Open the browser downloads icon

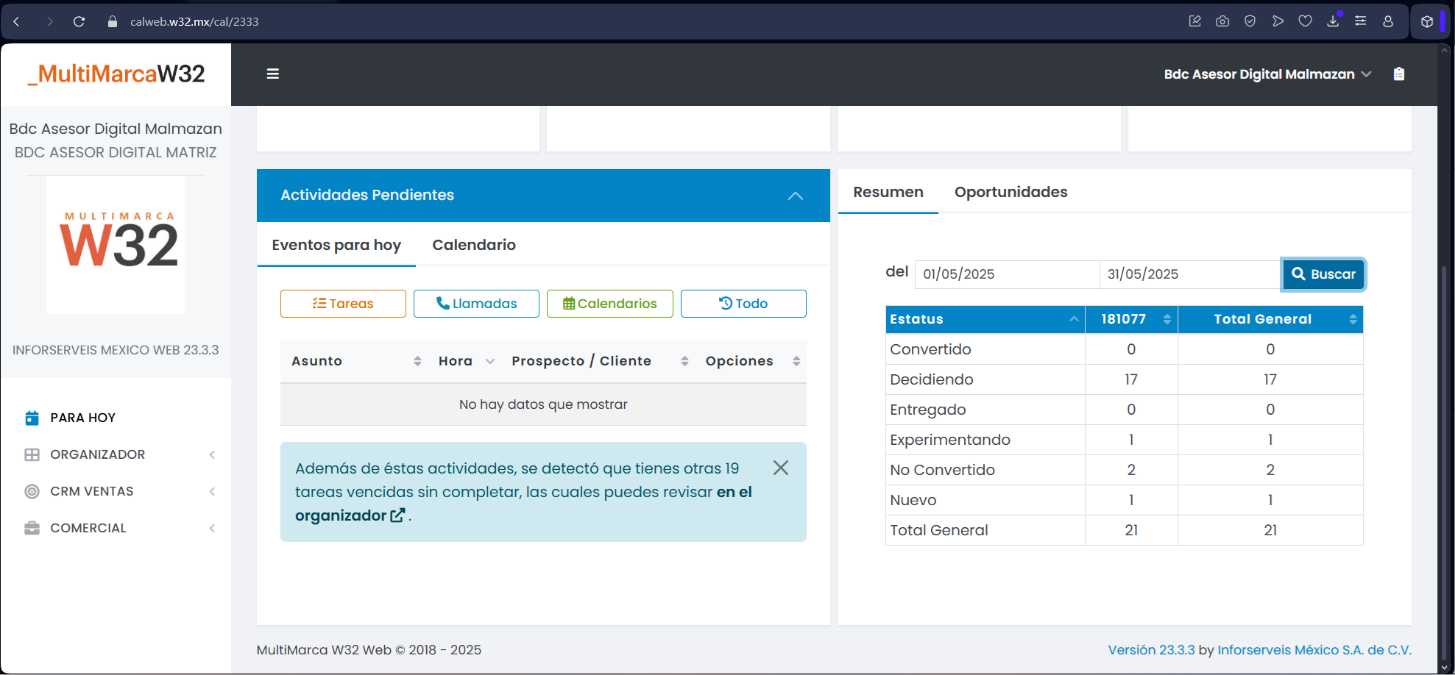pyautogui.click(x=1333, y=21)
